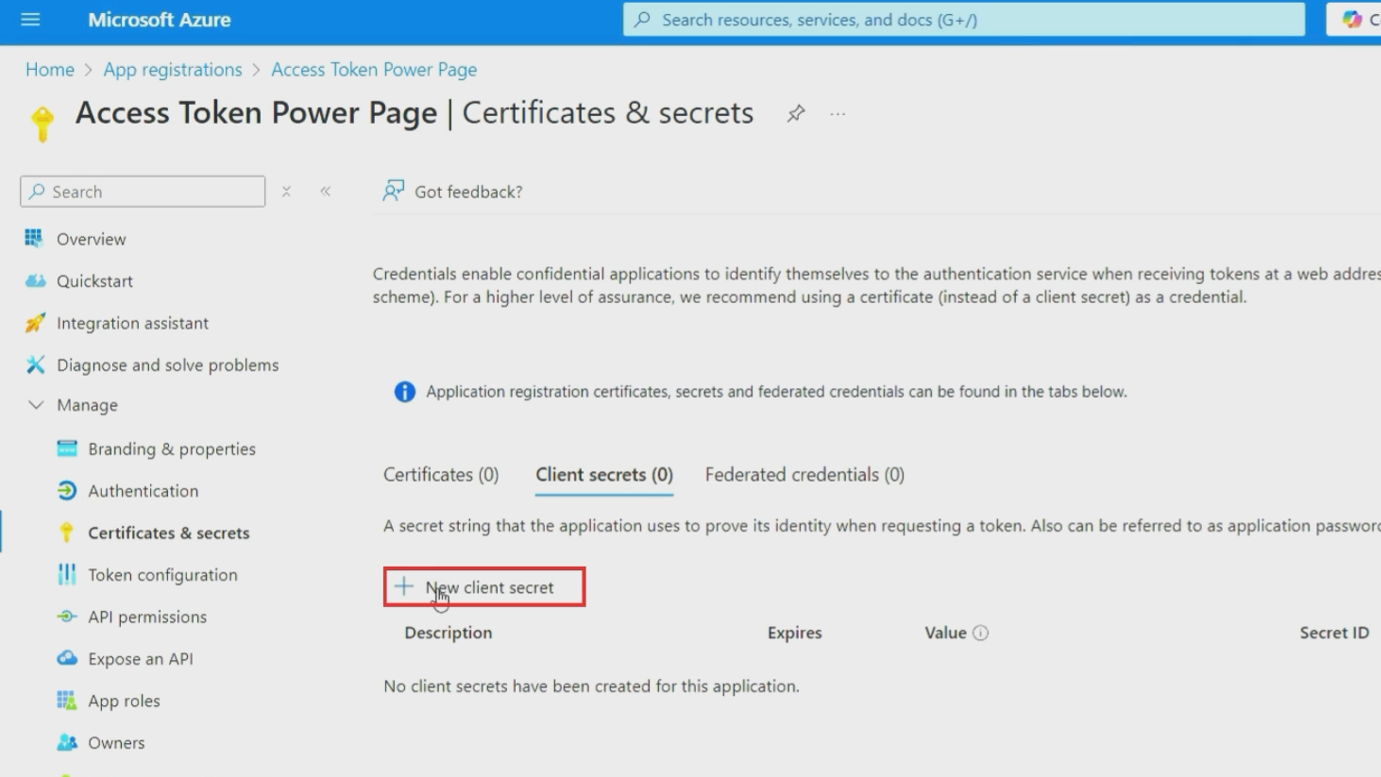Open API permissions page
Viewport: 1381px width, 777px height.
(147, 617)
